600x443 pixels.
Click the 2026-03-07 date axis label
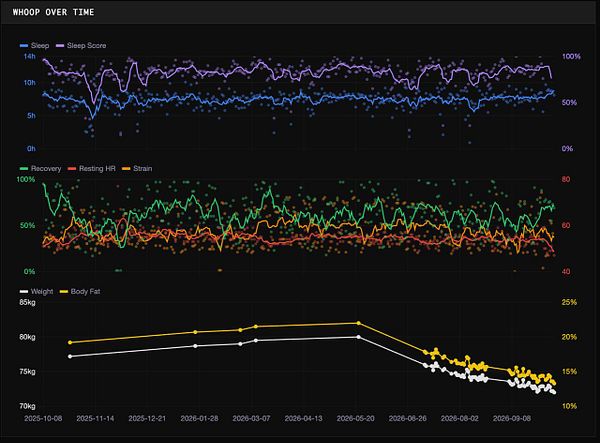[251, 419]
